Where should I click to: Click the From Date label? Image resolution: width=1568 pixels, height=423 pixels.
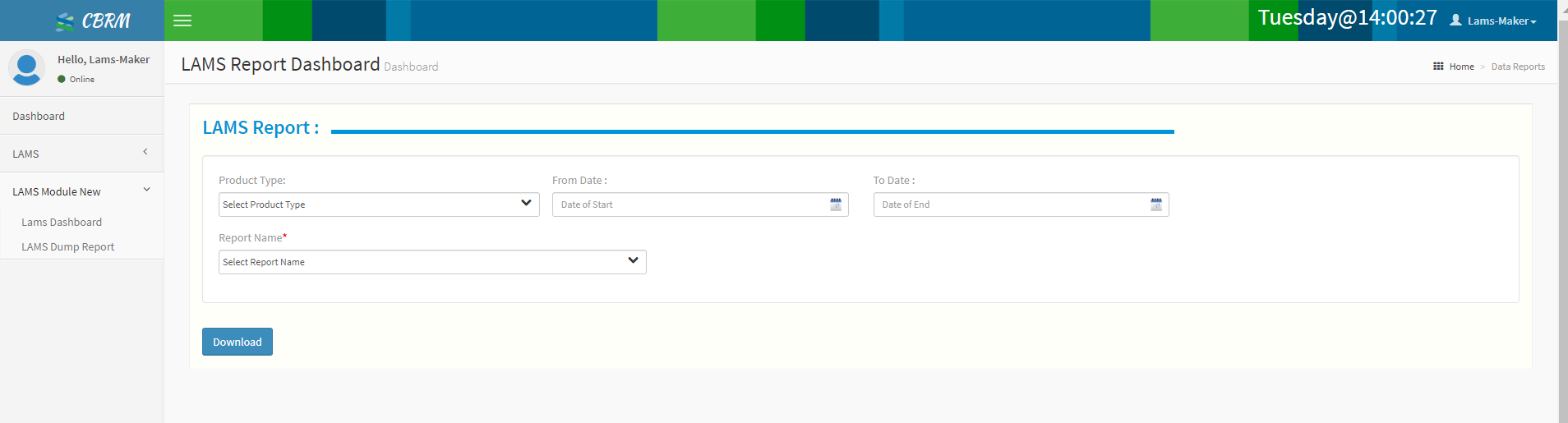pyautogui.click(x=579, y=180)
